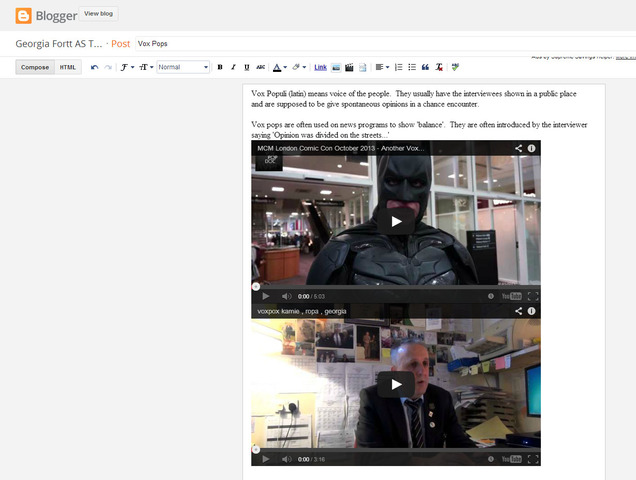Mute the Batman video volume

coord(286,297)
